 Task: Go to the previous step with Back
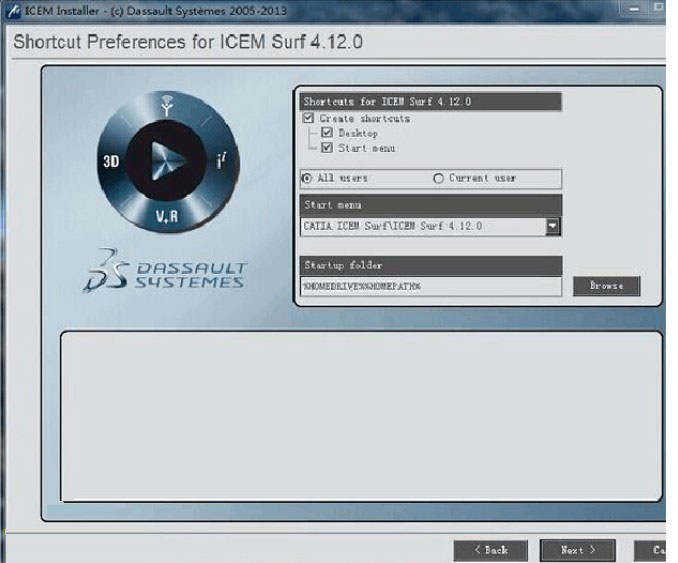(x=490, y=550)
